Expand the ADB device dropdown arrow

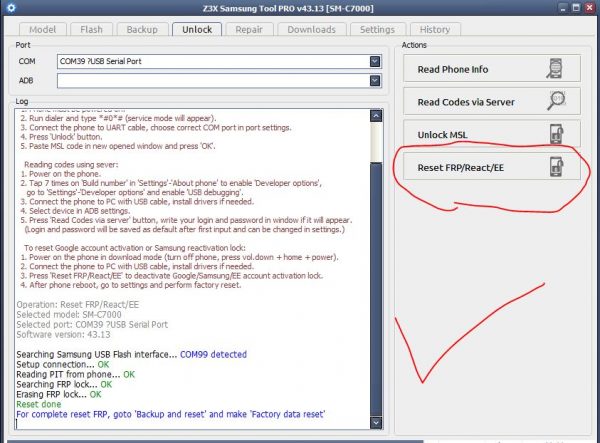click(x=375, y=80)
